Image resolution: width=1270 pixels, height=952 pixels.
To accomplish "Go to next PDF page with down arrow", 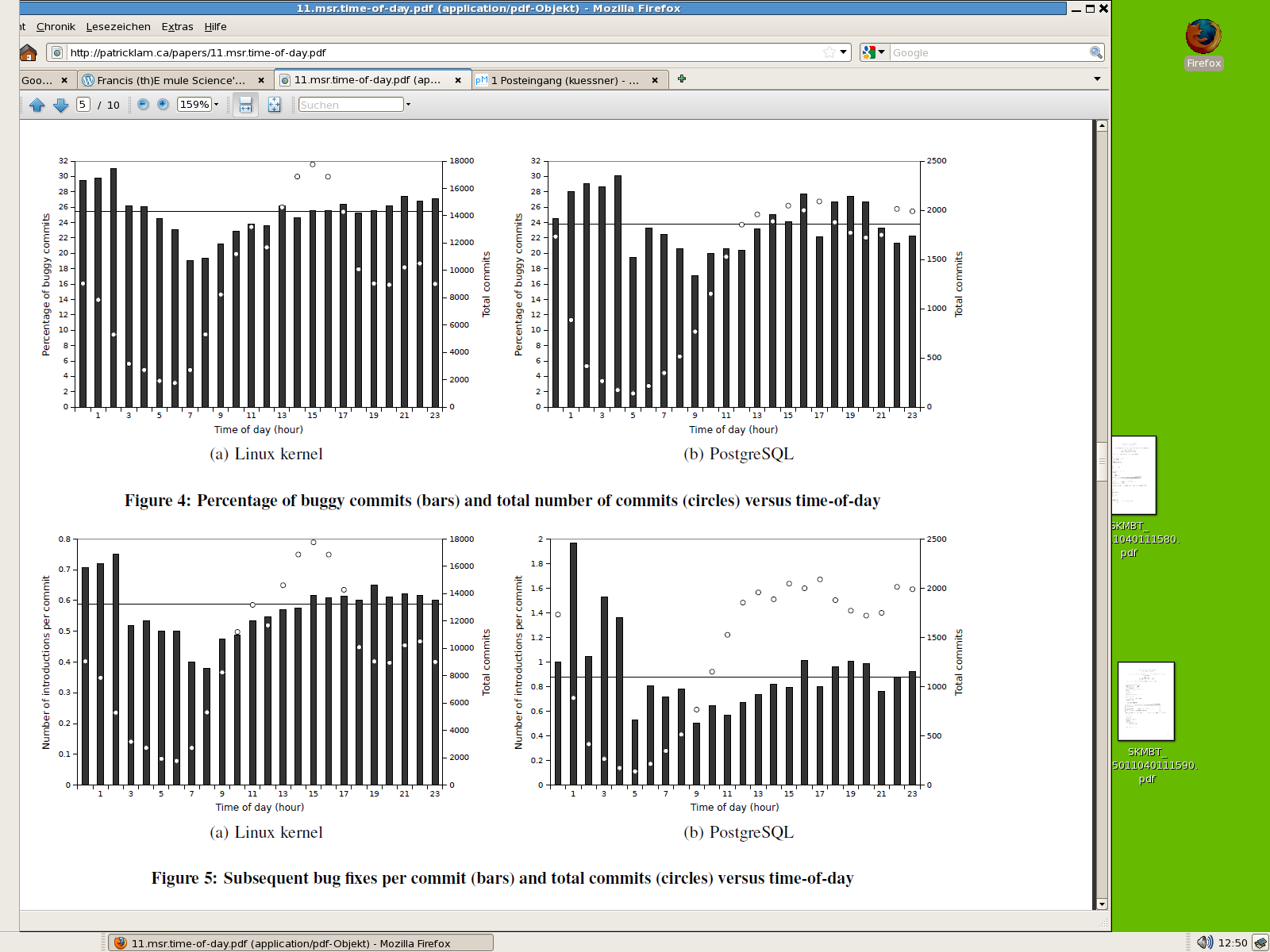I will [60, 105].
